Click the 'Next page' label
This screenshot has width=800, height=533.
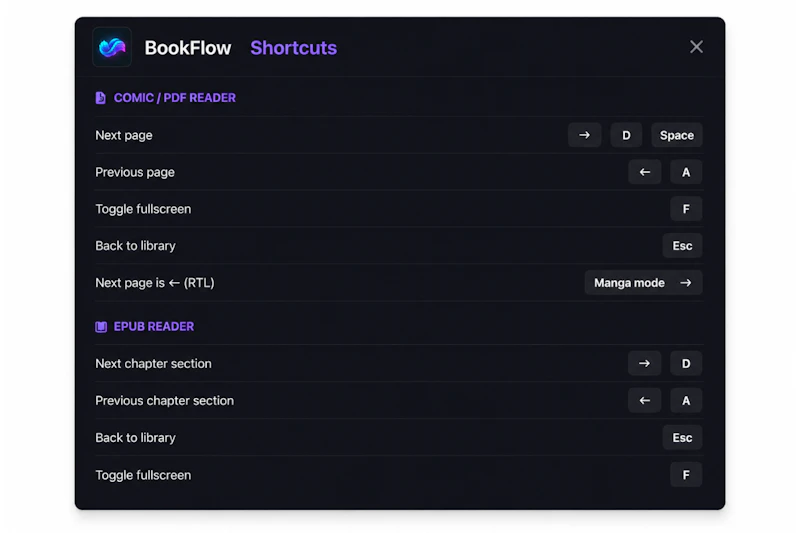tap(123, 135)
